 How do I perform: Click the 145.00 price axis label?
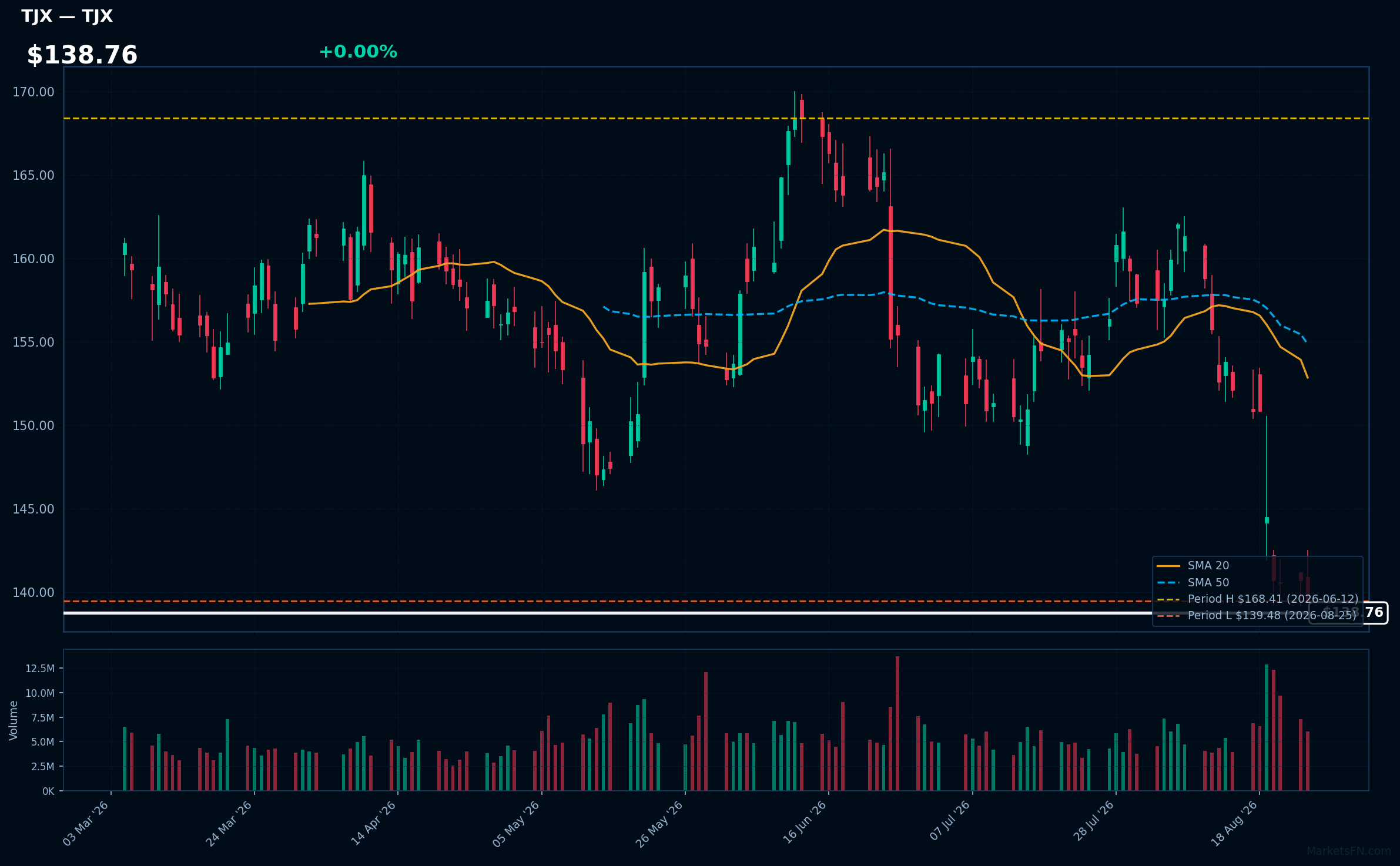[34, 509]
